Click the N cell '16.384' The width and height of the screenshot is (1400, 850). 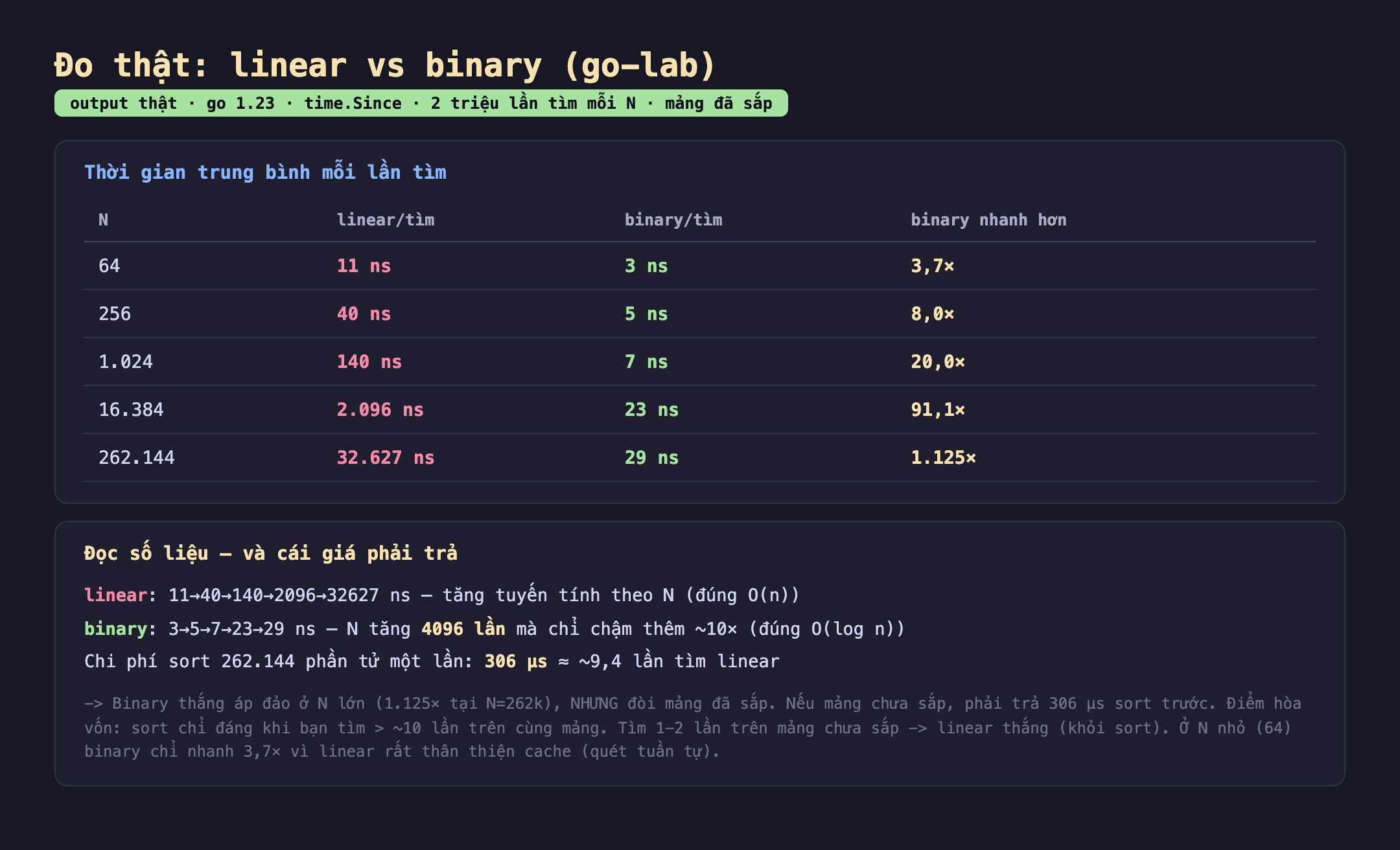pyautogui.click(x=131, y=409)
